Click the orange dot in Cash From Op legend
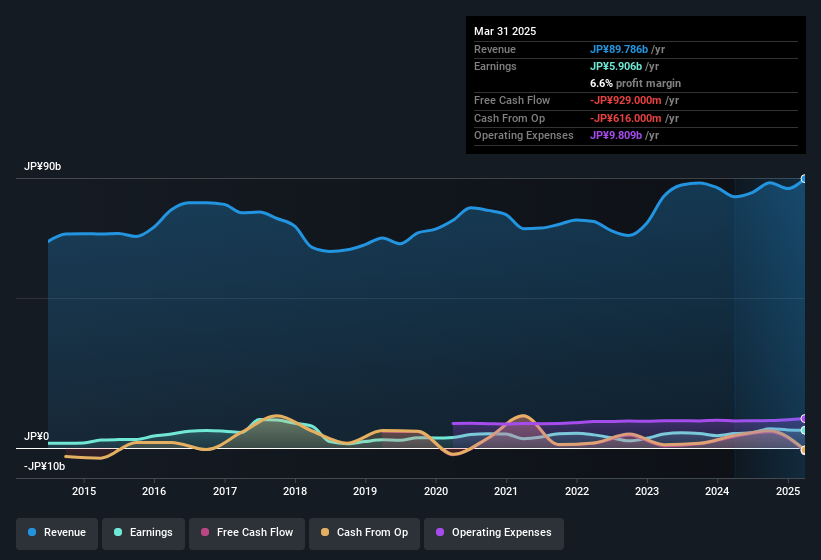The width and height of the screenshot is (821, 560). pos(325,532)
